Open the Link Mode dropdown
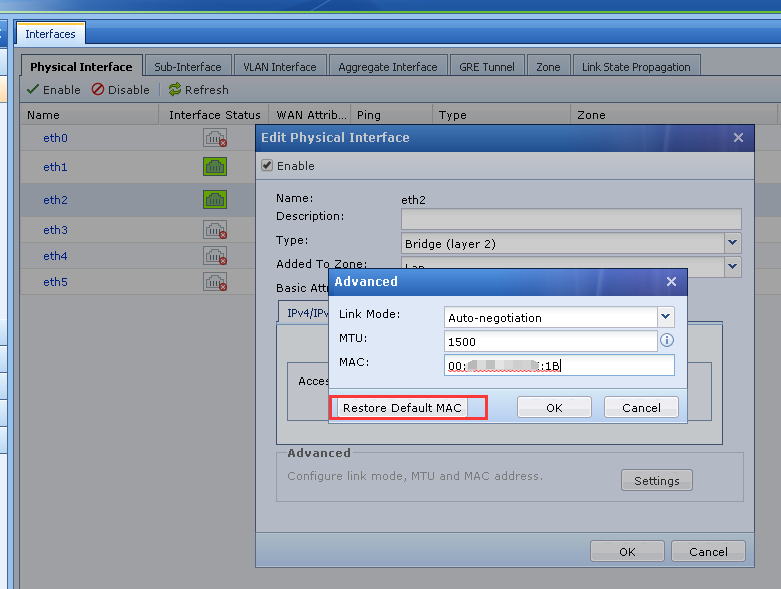The height and width of the screenshot is (589, 781). click(x=665, y=317)
